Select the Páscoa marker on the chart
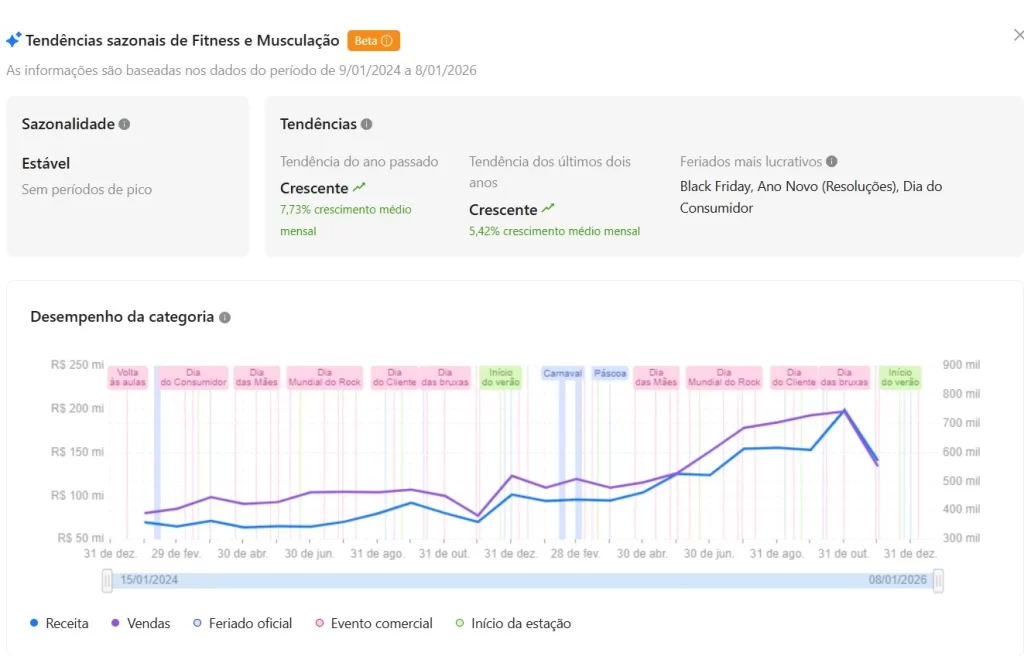Viewport: 1024px width, 656px height. click(610, 371)
